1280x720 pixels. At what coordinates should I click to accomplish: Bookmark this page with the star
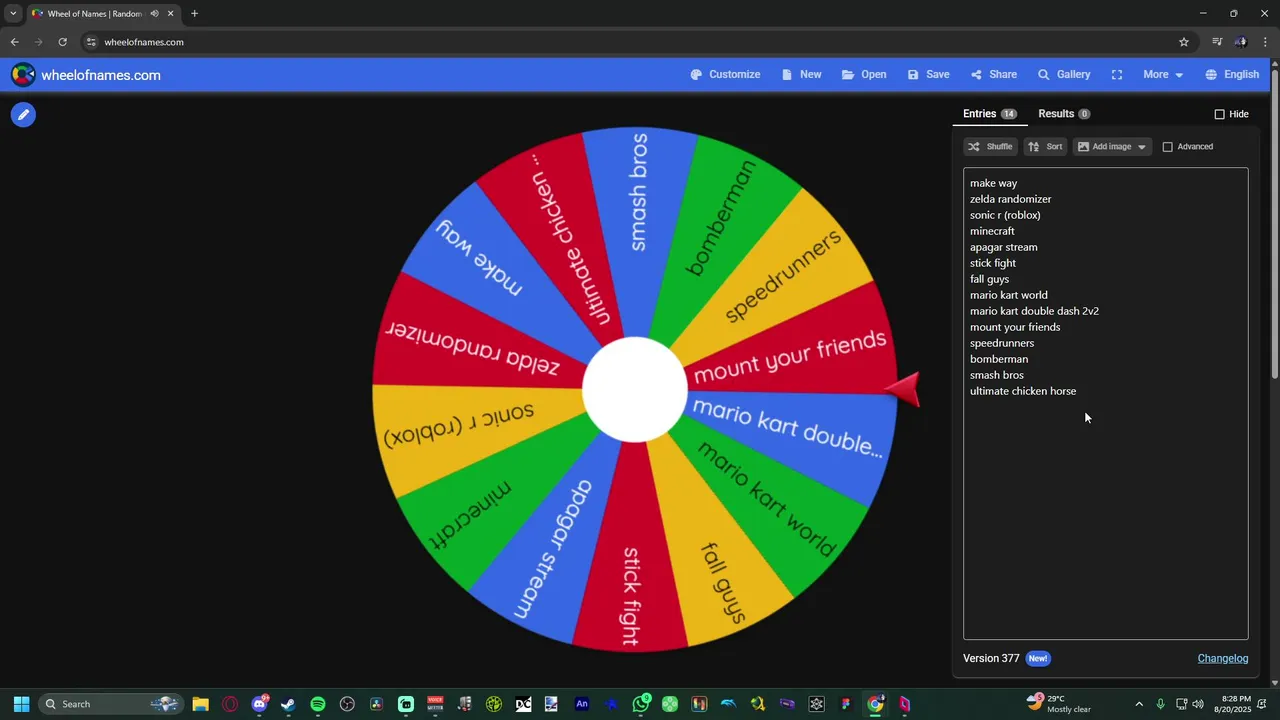(1184, 42)
